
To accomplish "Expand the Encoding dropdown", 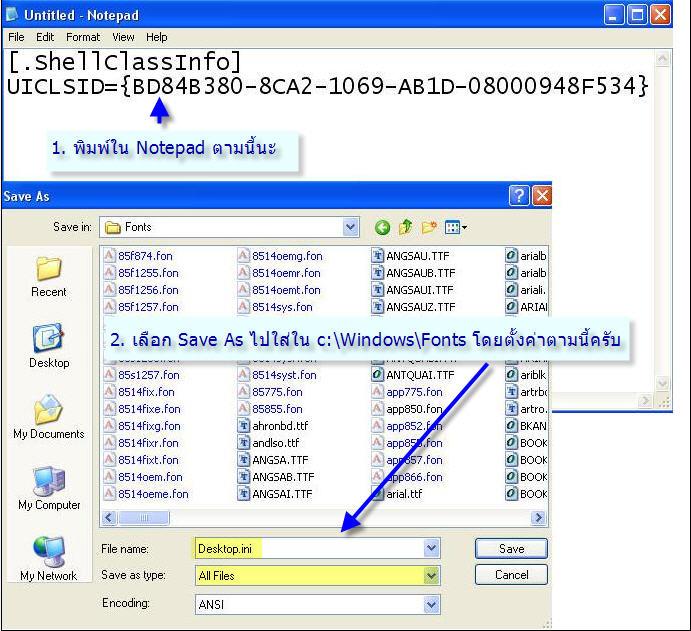I will coord(431,604).
